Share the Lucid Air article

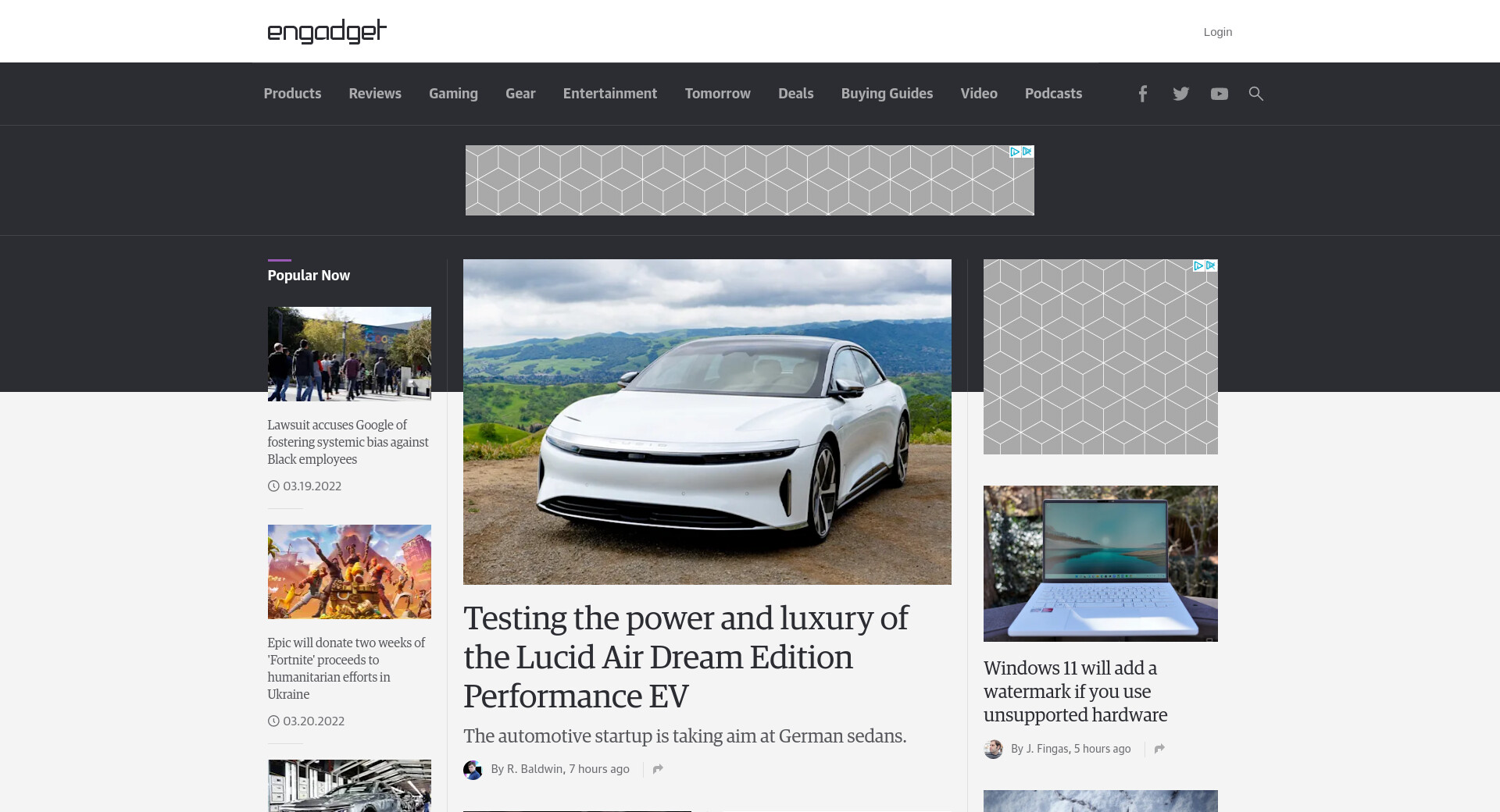(x=658, y=769)
